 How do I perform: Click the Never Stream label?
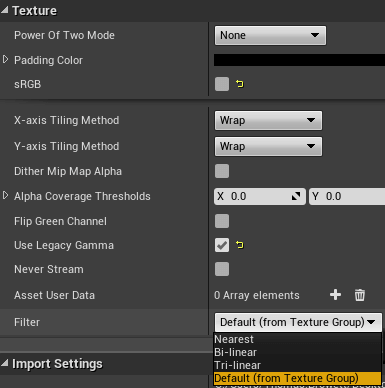[x=49, y=269]
